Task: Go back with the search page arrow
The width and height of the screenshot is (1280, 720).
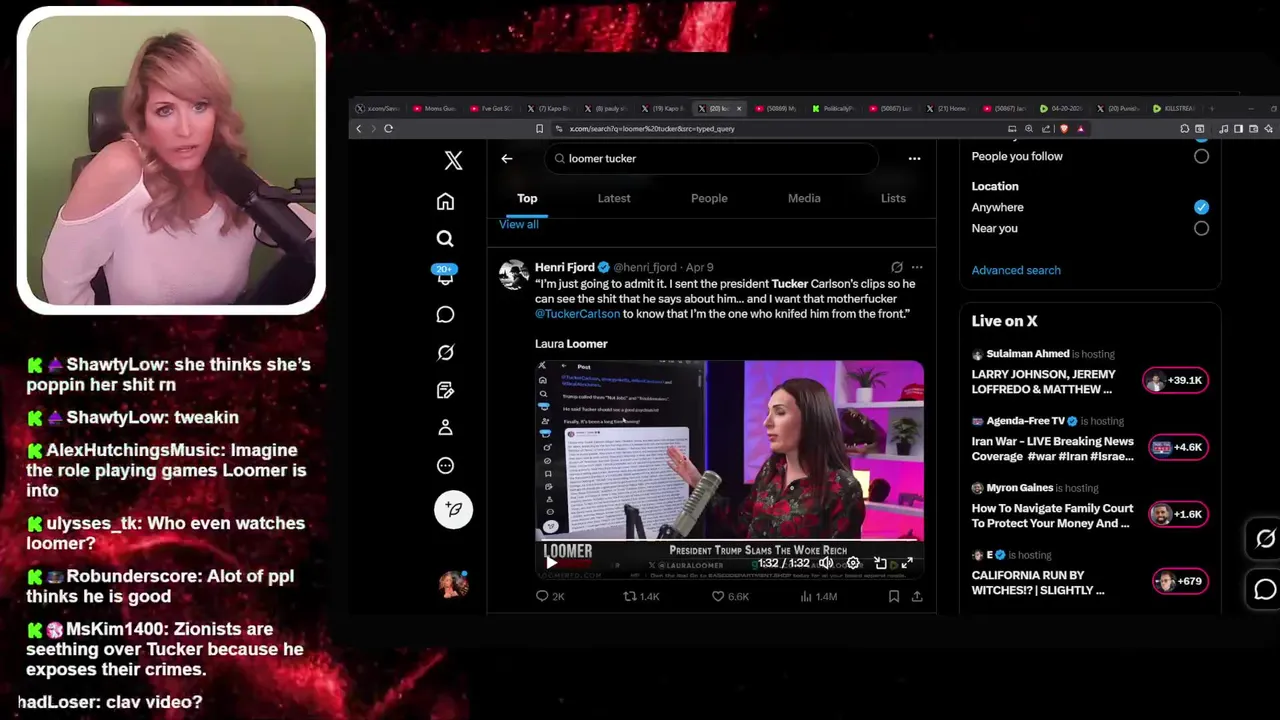Action: pyautogui.click(x=507, y=158)
